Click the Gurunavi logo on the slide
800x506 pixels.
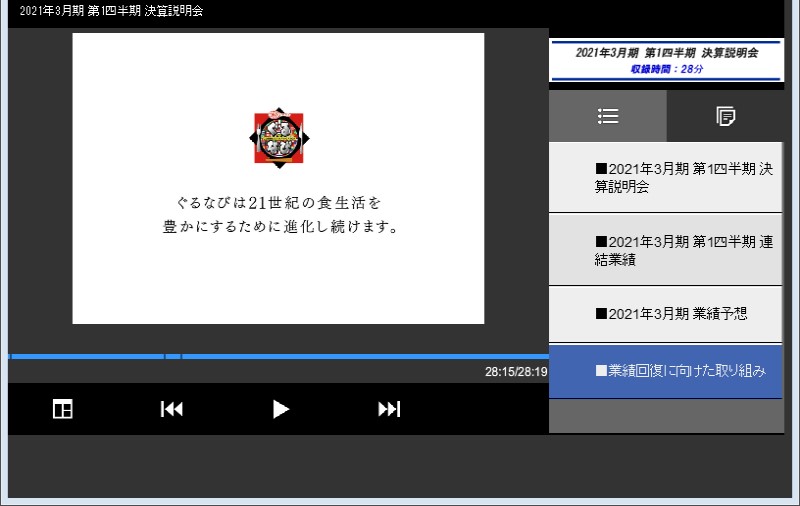(279, 138)
